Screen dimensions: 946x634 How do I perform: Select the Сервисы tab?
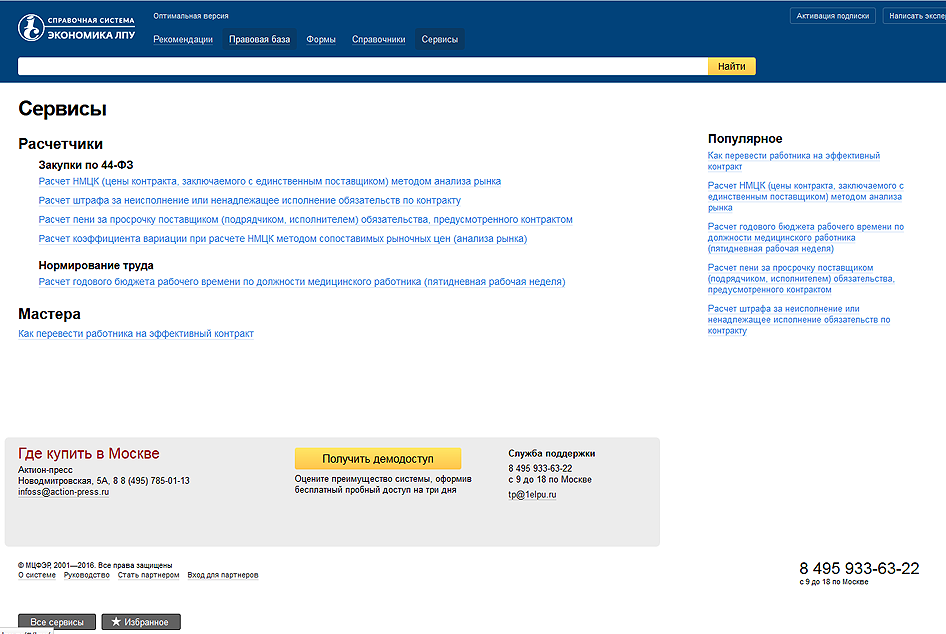point(440,39)
